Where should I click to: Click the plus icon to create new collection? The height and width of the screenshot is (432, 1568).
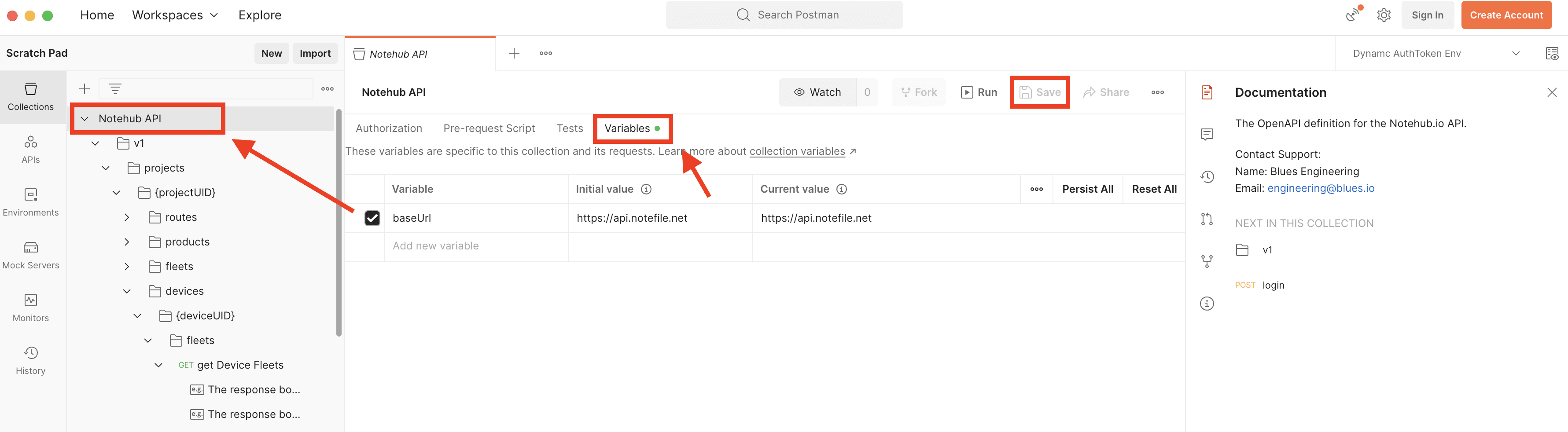(x=85, y=89)
